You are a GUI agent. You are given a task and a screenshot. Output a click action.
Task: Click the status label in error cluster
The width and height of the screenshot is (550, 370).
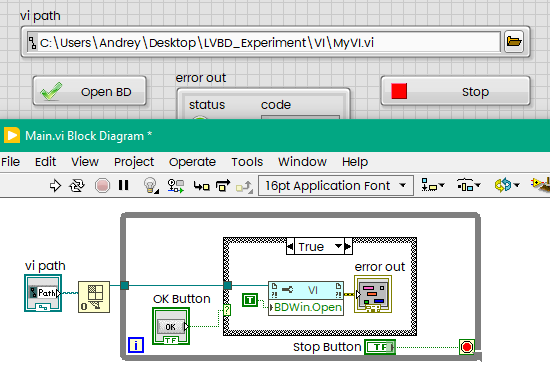[x=207, y=105]
